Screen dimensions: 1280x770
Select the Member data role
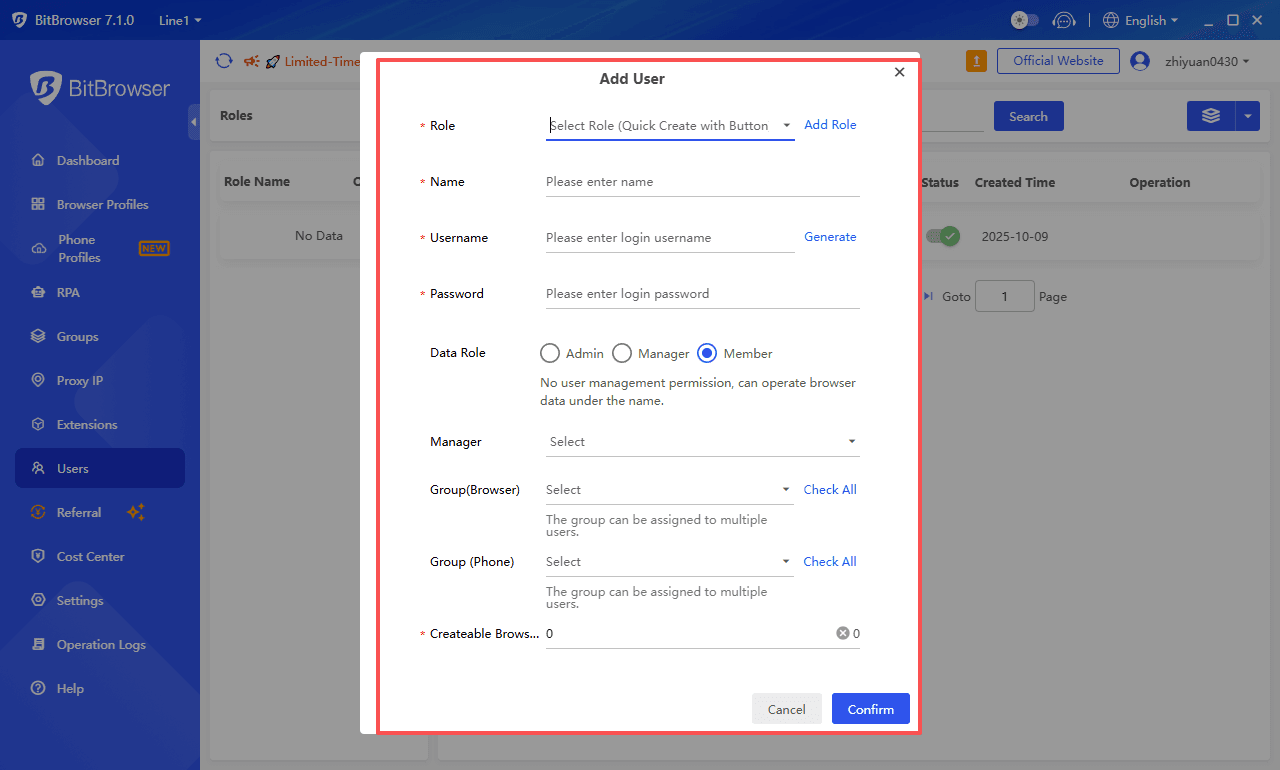(x=708, y=353)
